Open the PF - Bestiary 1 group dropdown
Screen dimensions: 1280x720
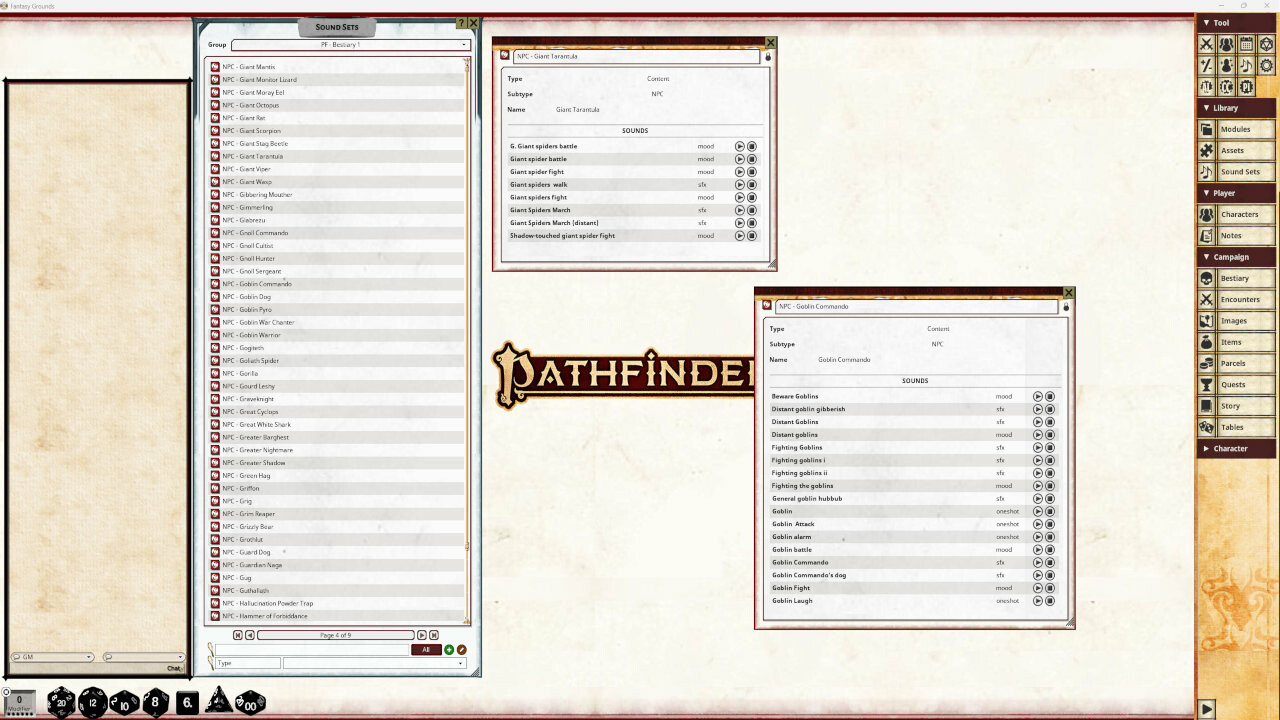point(351,44)
